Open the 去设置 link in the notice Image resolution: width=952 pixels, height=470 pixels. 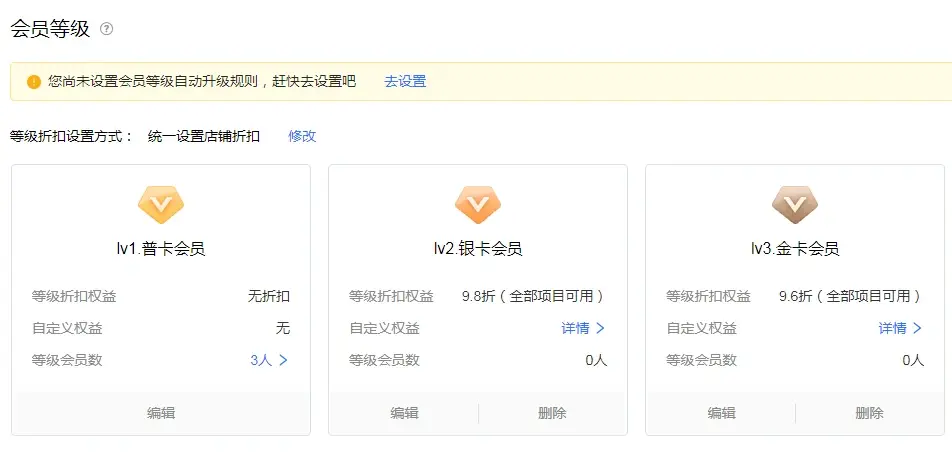pyautogui.click(x=405, y=81)
